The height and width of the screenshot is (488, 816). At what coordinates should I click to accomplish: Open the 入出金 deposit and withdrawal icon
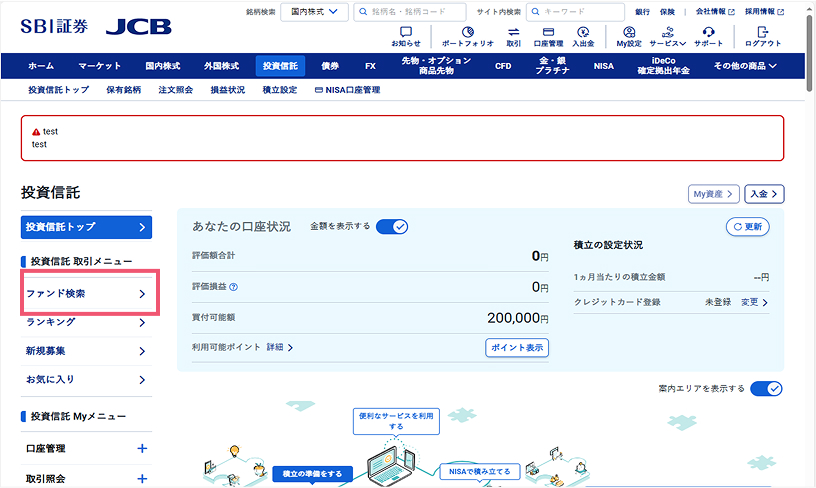[x=583, y=36]
